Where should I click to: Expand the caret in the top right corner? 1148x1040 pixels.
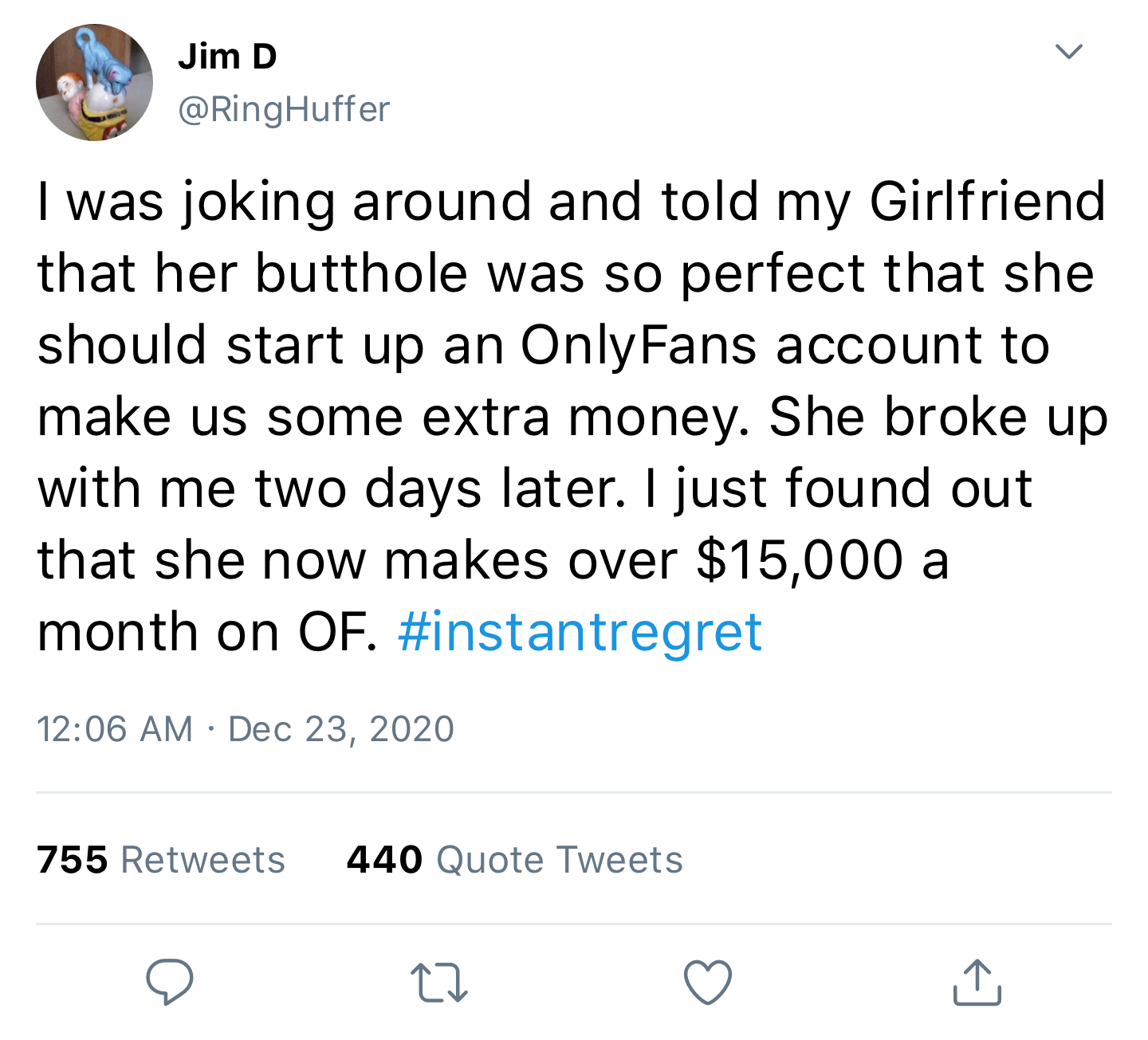pyautogui.click(x=1069, y=53)
